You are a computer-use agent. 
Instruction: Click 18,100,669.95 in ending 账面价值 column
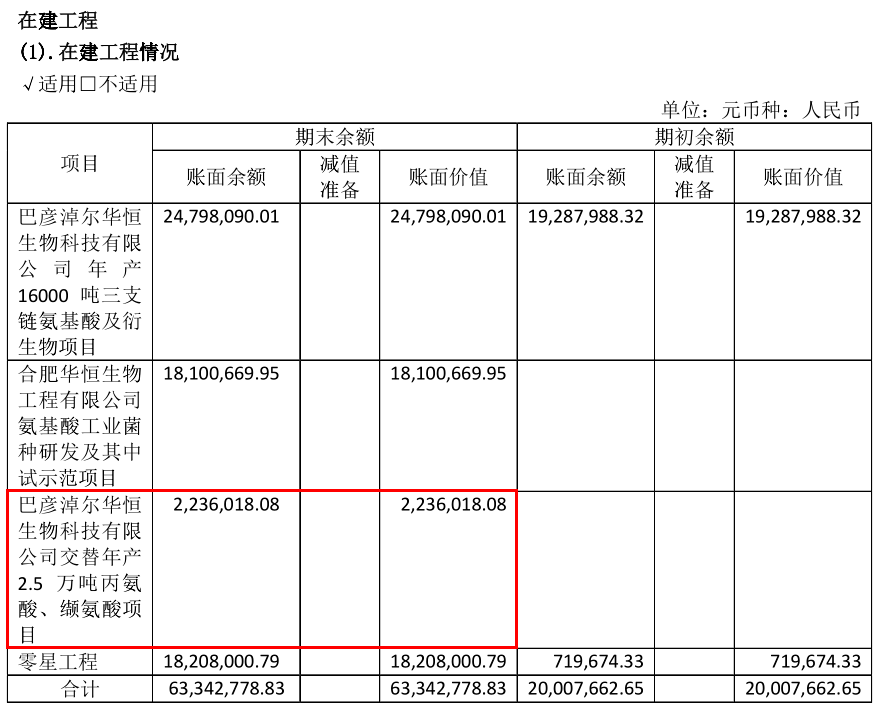tap(448, 374)
